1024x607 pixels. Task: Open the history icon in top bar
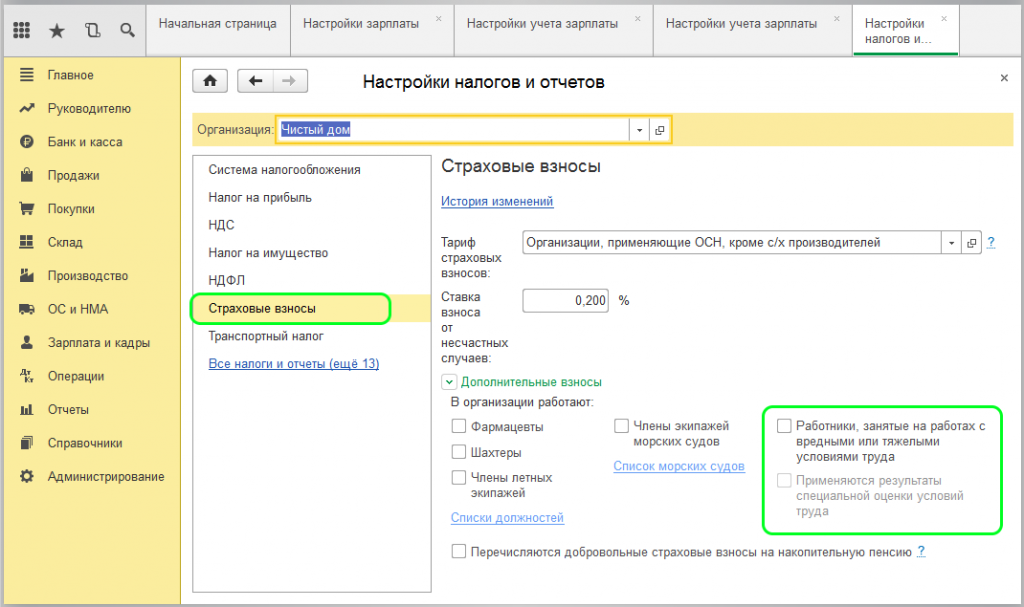[x=92, y=30]
